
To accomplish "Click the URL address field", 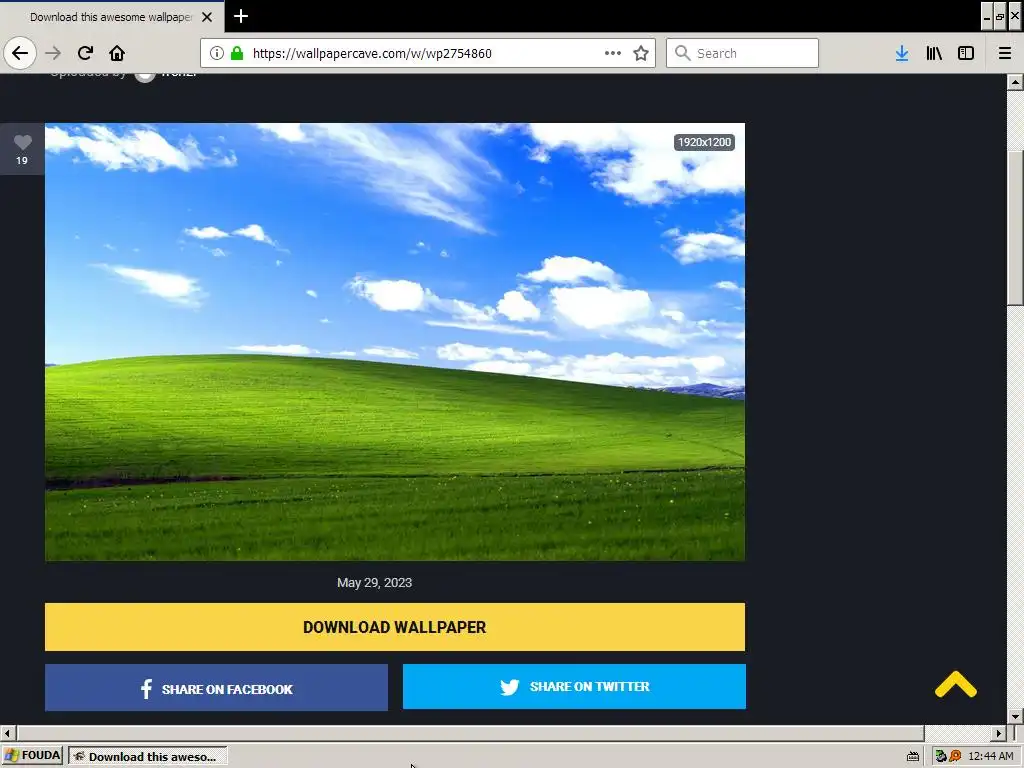I will pyautogui.click(x=428, y=53).
